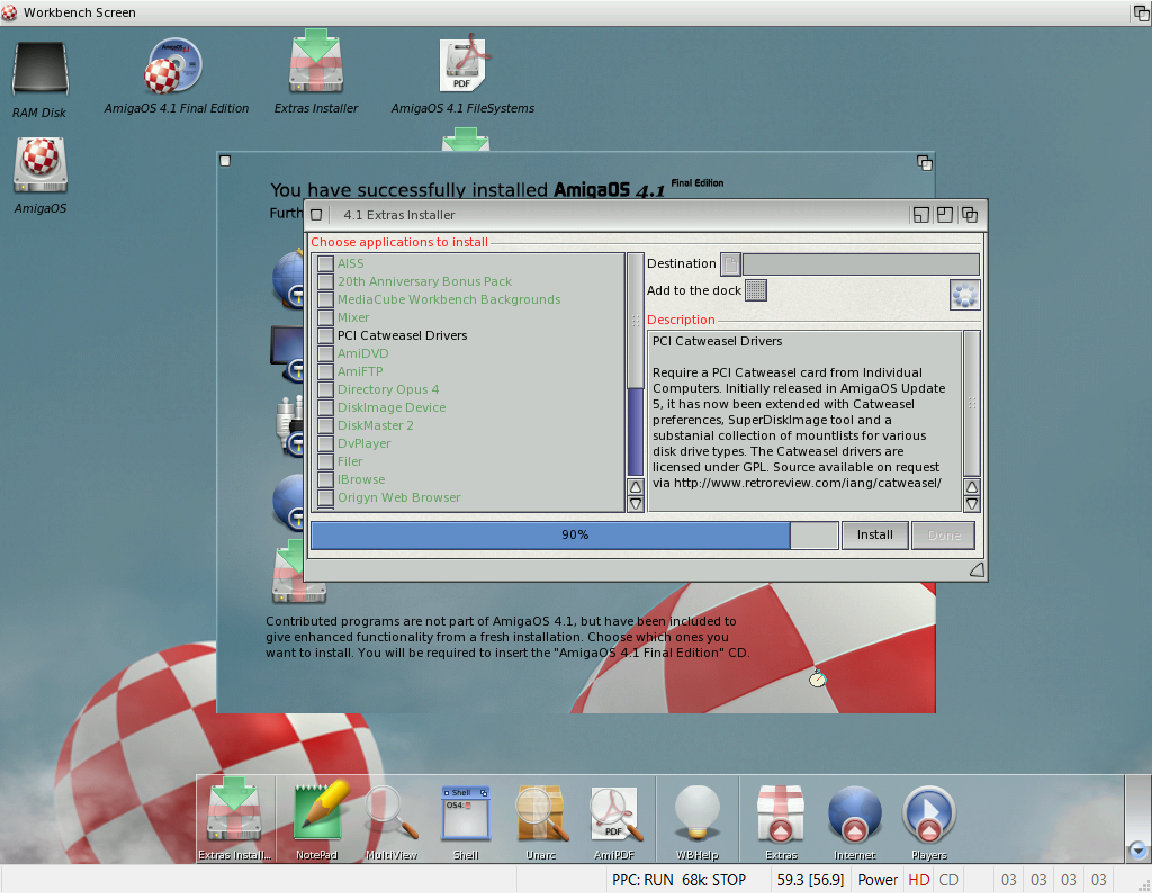Click the Description pane scrollbar

(971, 403)
